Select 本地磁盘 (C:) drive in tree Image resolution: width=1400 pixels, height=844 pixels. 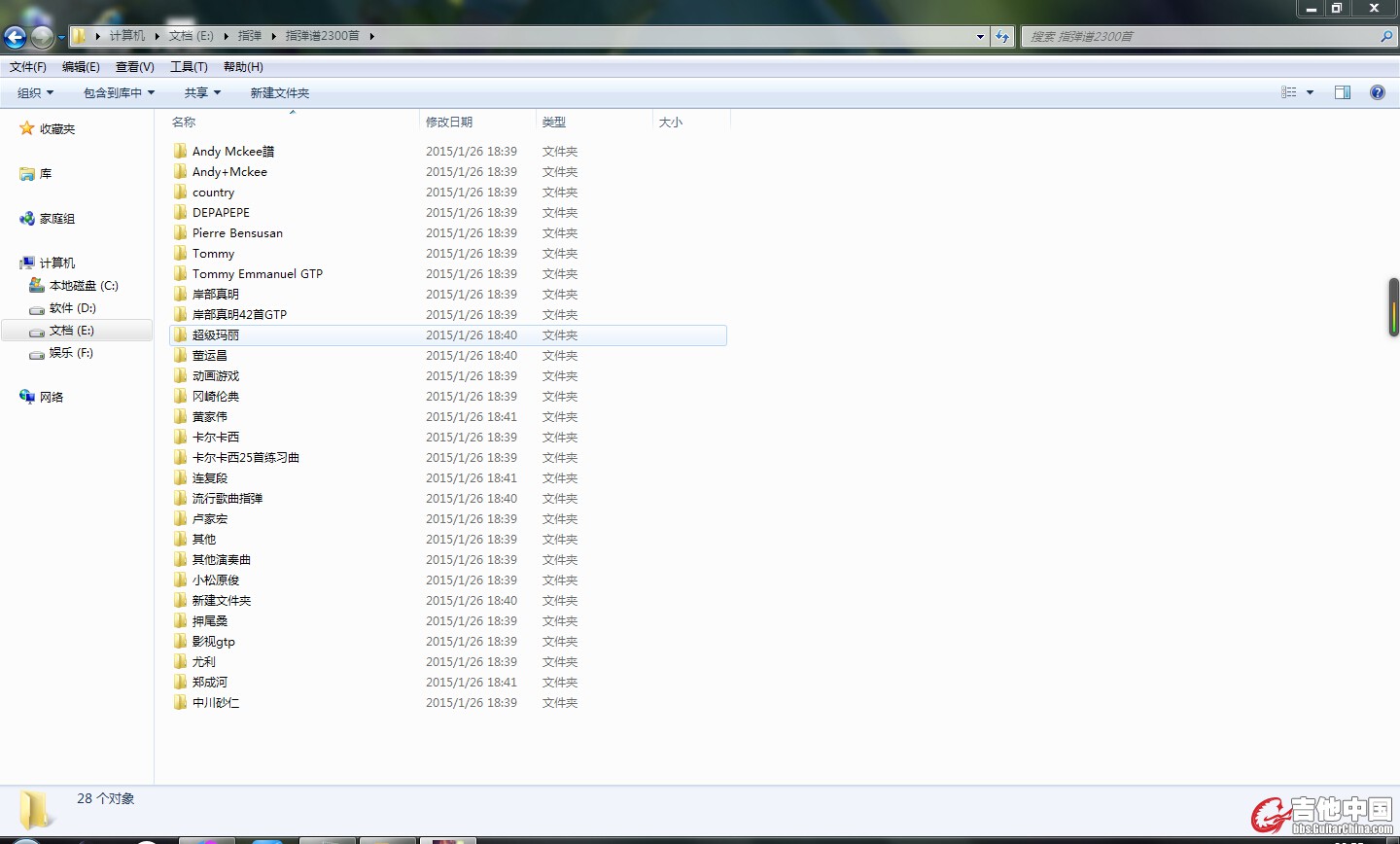pos(83,286)
